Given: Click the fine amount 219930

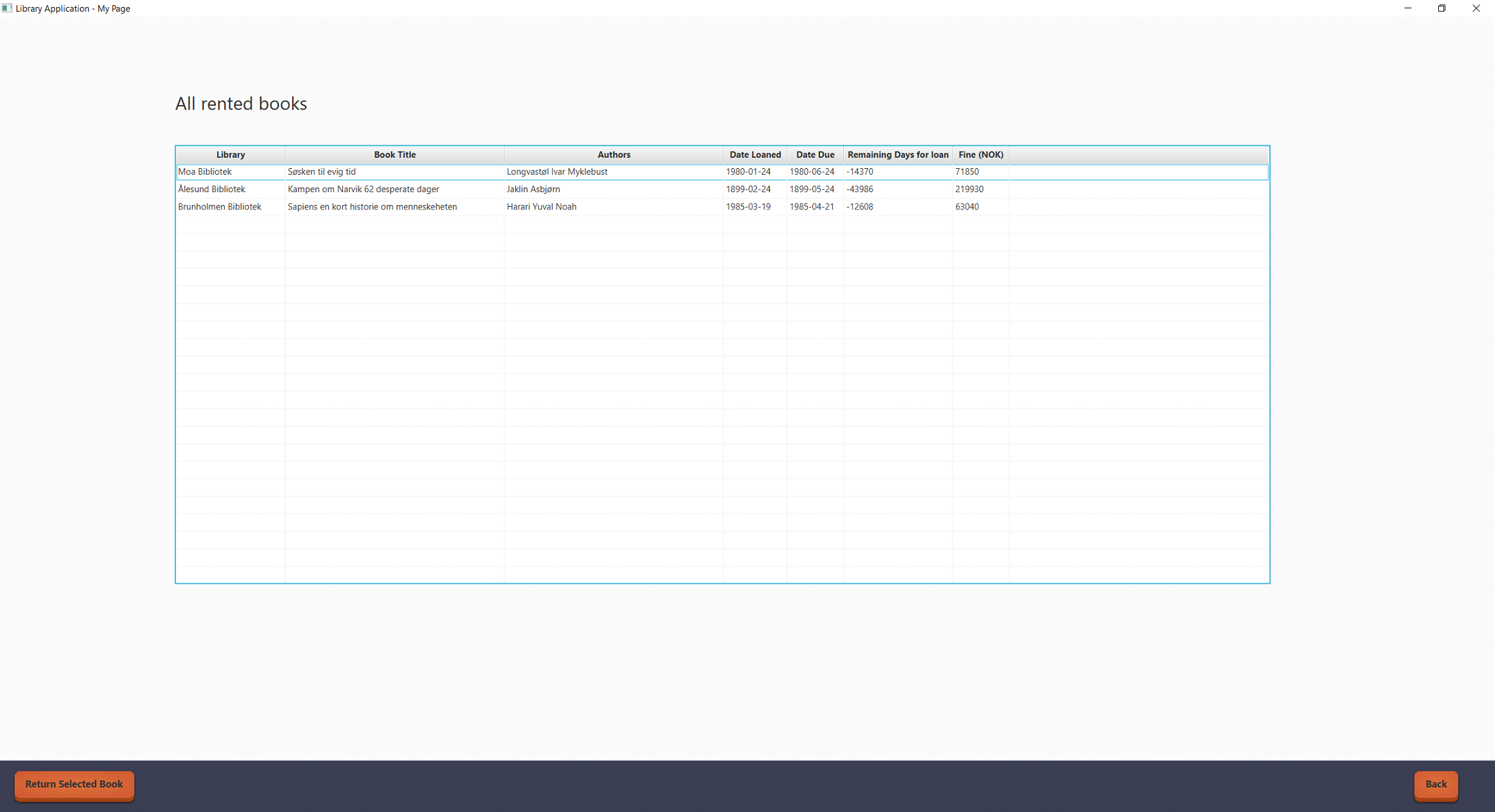Looking at the screenshot, I should 969,189.
